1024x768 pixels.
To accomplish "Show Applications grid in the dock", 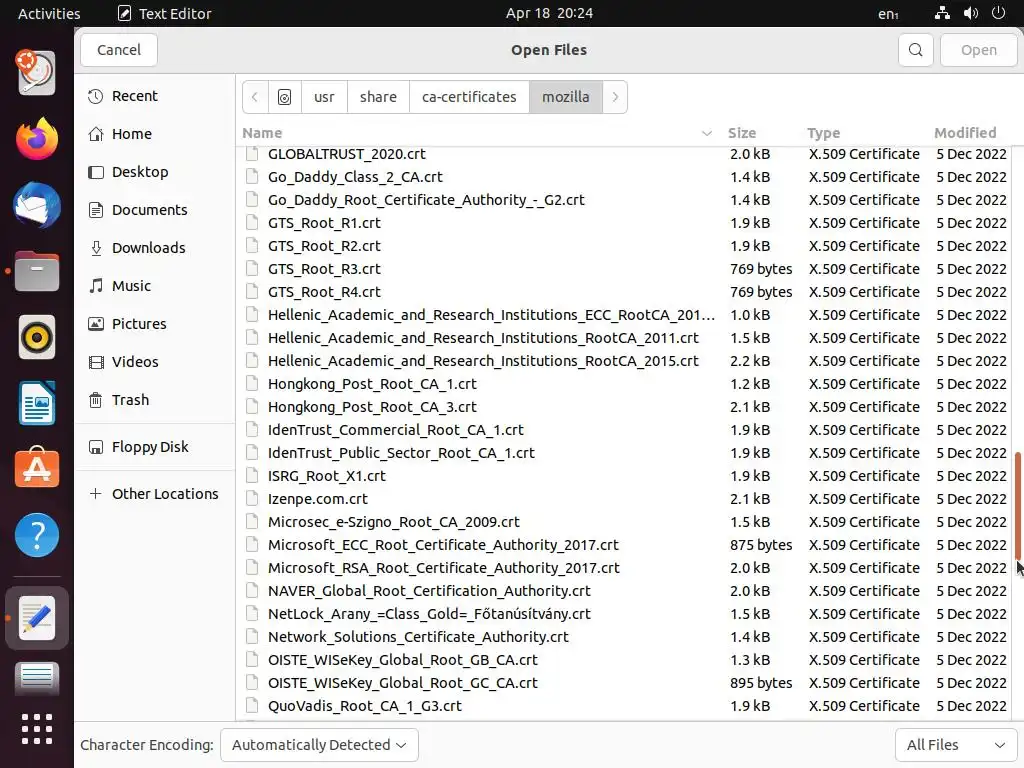I will [37, 729].
